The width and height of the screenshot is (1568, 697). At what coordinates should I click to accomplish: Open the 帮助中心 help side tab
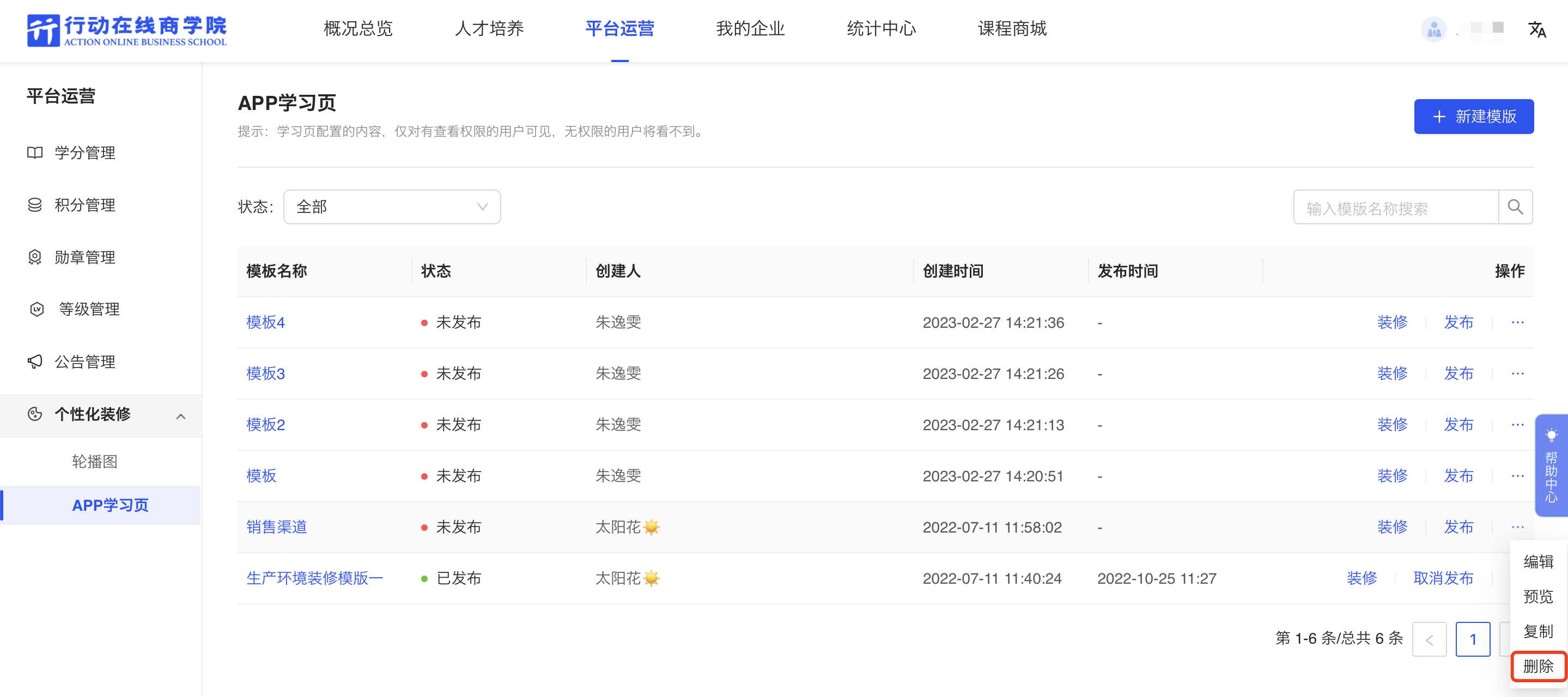(1551, 465)
